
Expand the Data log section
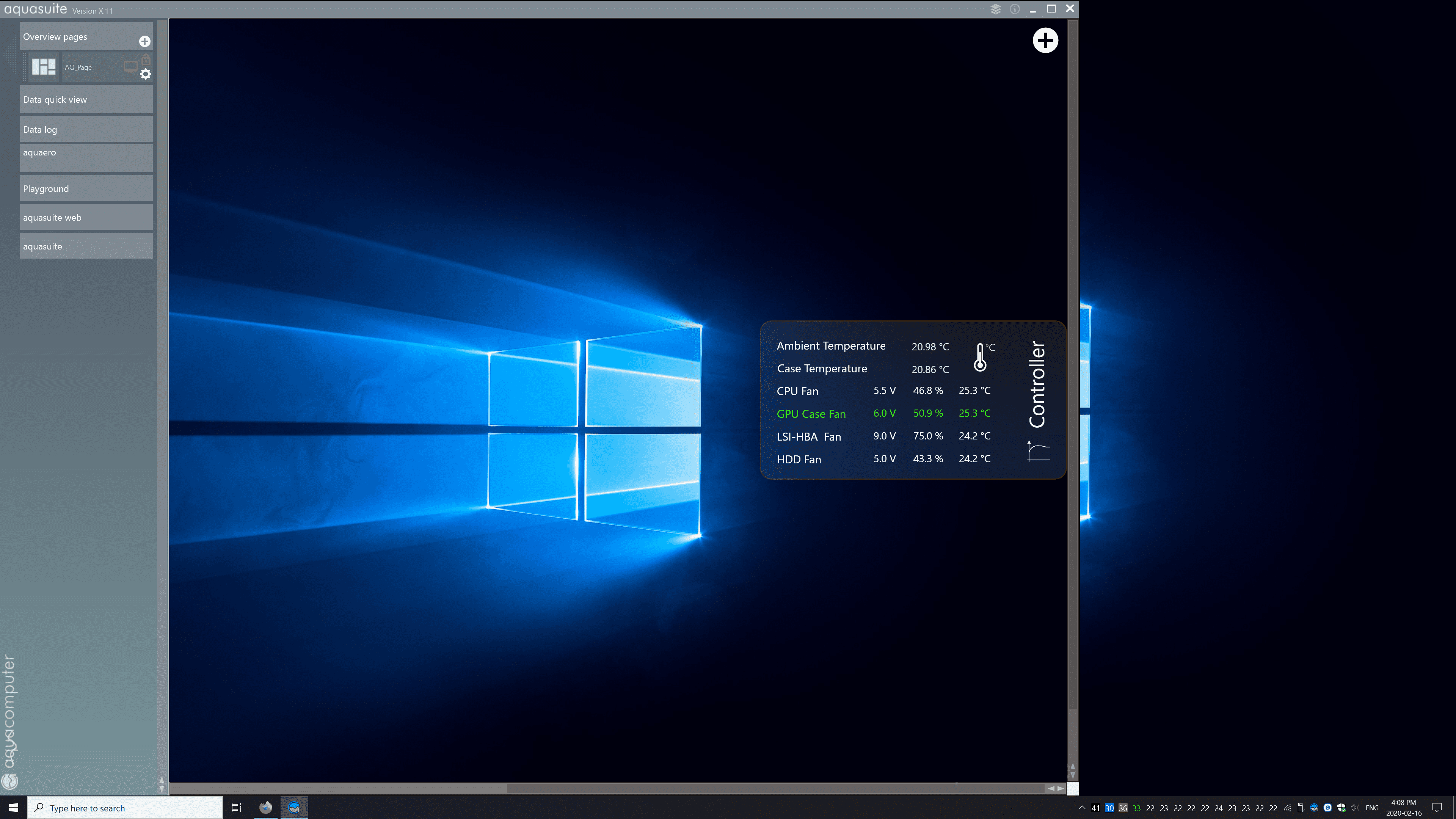[x=86, y=129]
